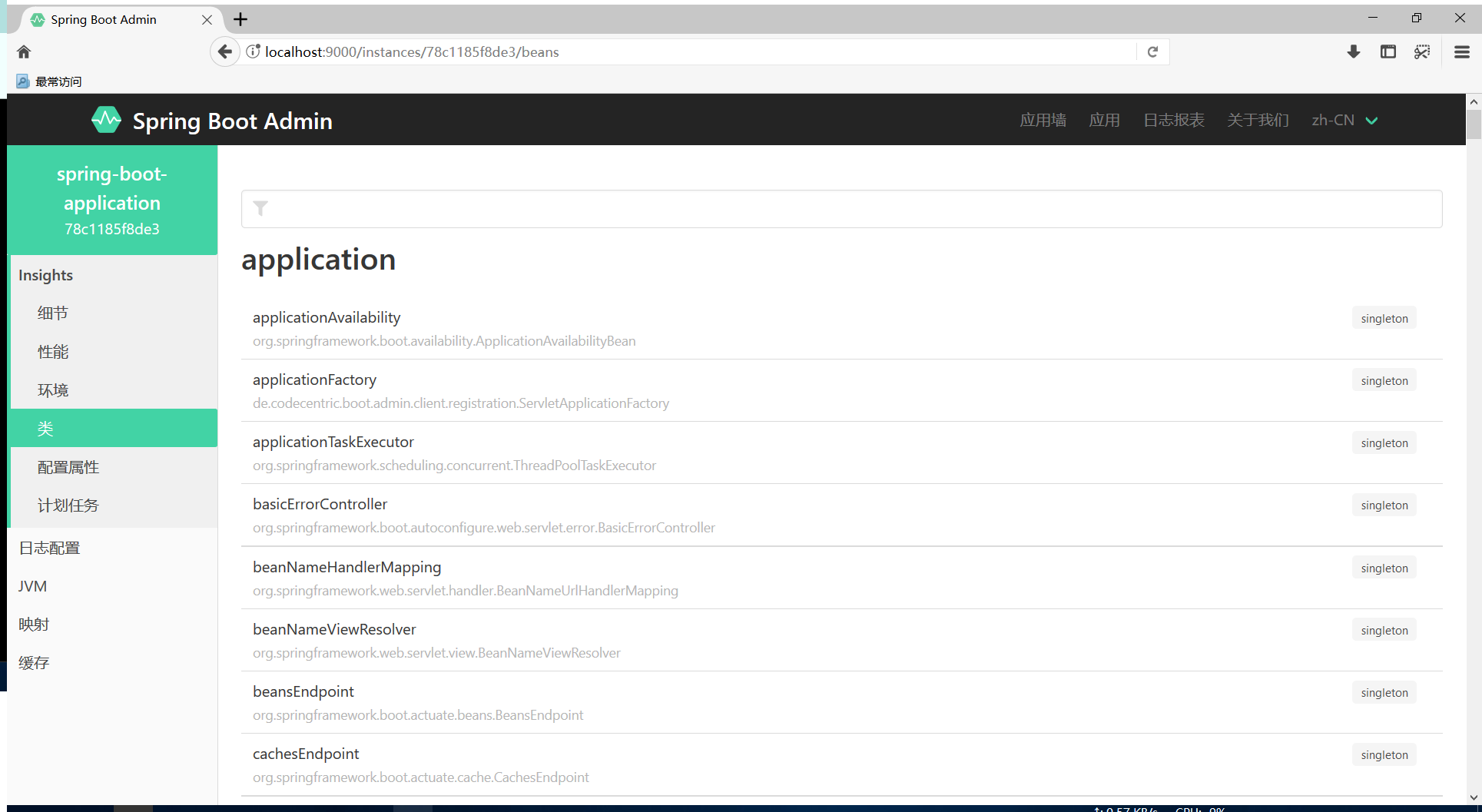Open the 最常访问 bookmark
1482x812 pixels.
49,81
